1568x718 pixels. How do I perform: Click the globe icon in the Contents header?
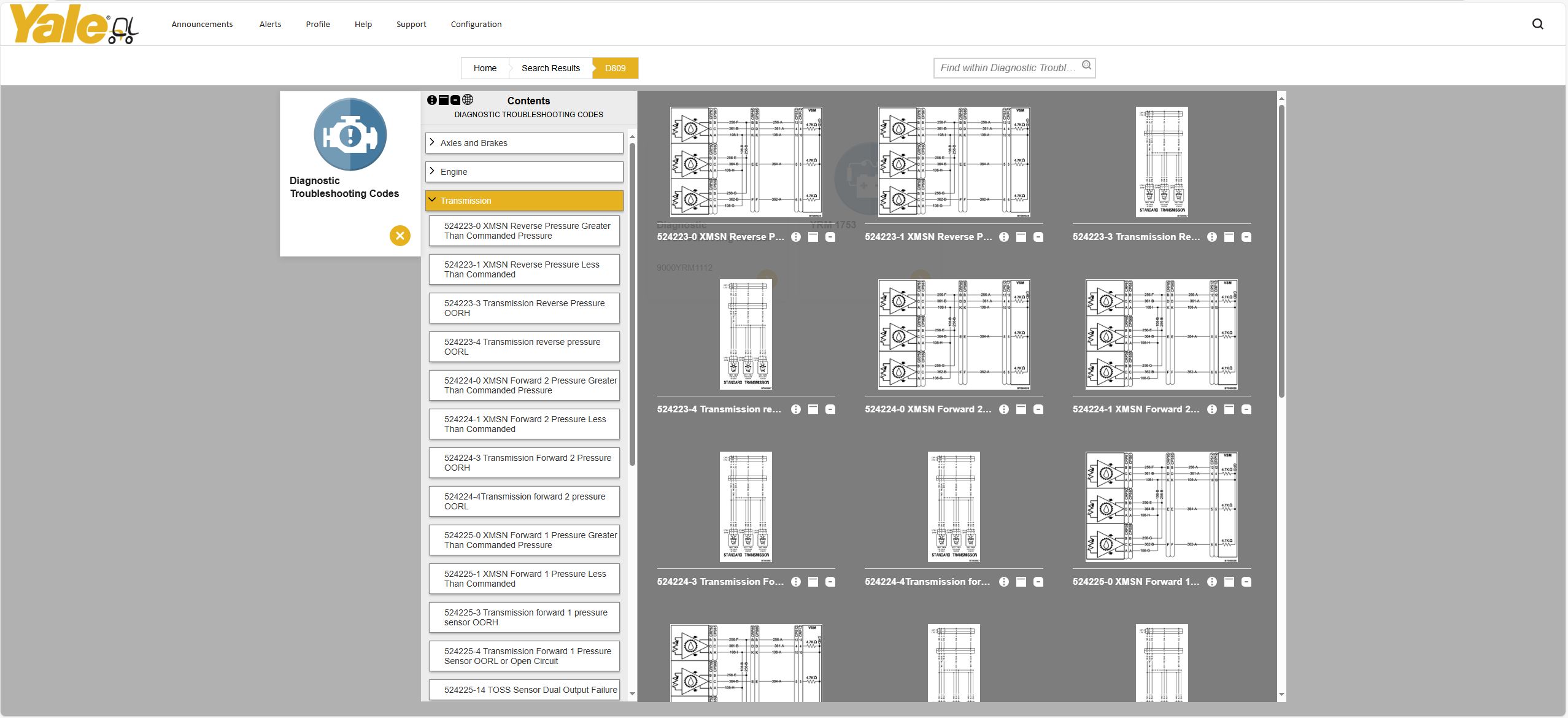468,100
